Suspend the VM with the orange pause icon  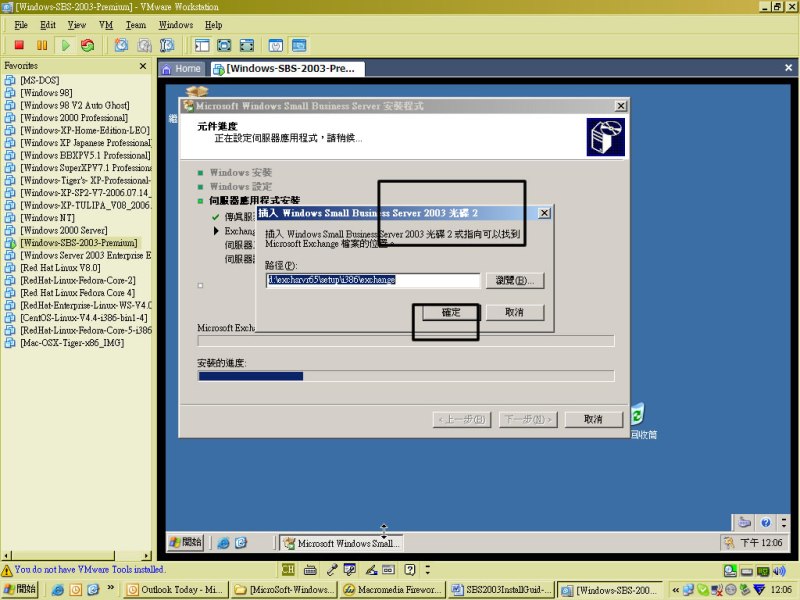pyautogui.click(x=42, y=45)
